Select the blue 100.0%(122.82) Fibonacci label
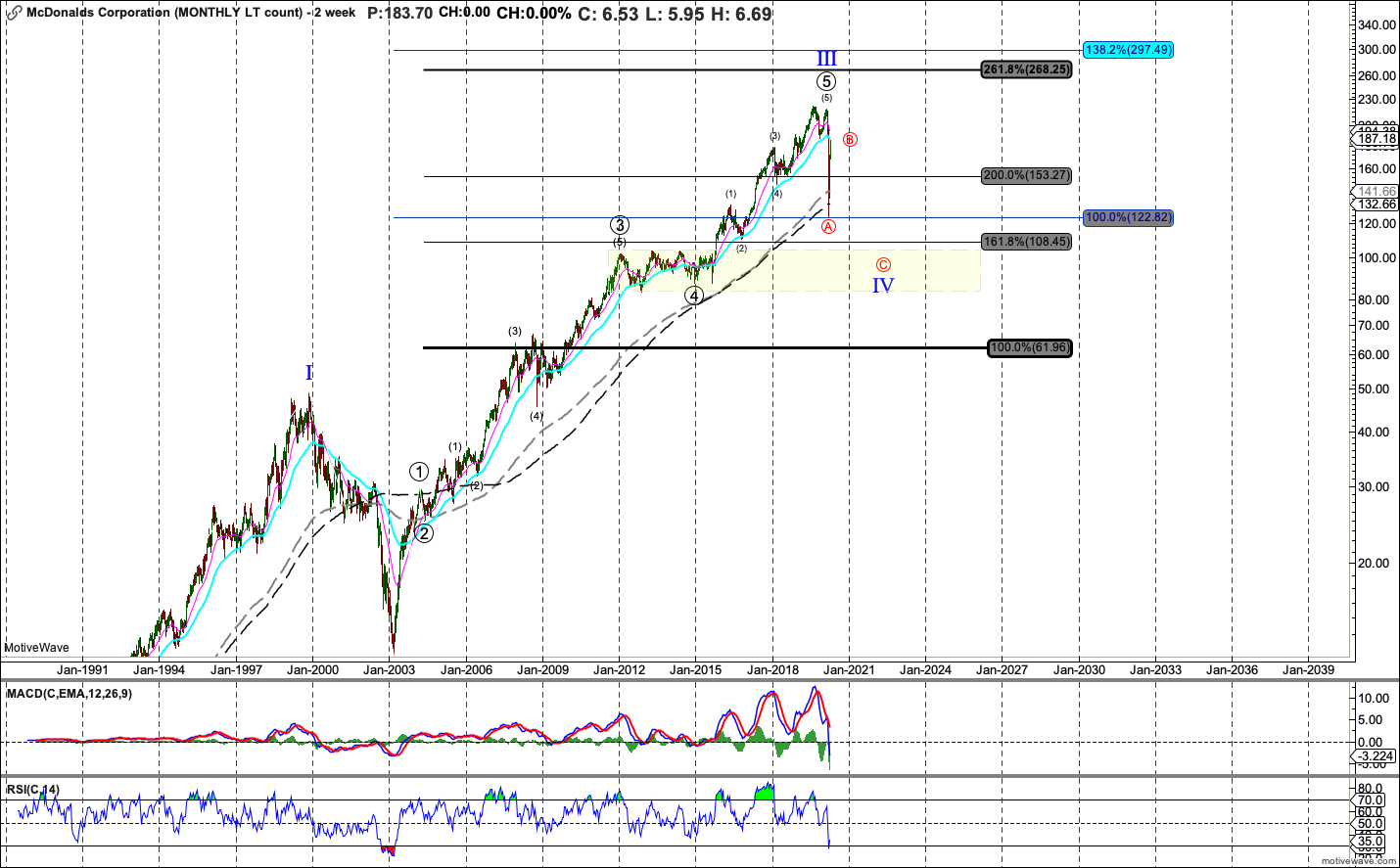This screenshot has width=1400, height=868. coord(1128,217)
